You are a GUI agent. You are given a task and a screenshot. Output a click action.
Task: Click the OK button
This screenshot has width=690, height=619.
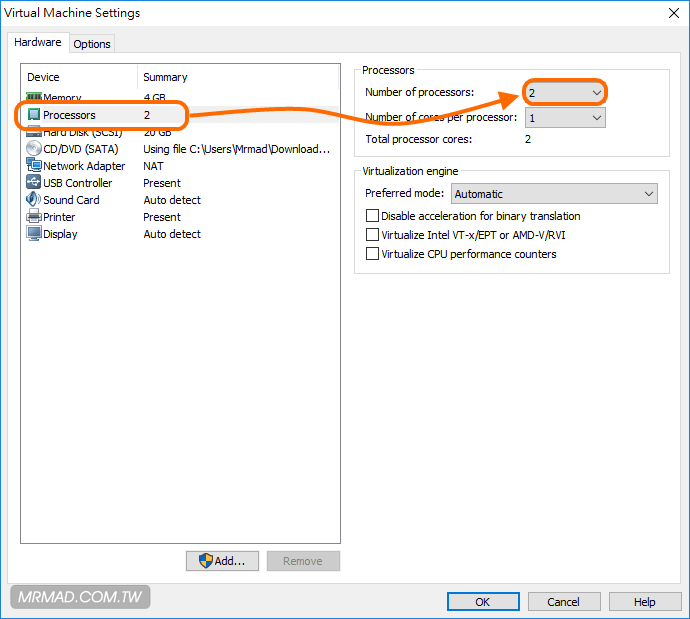(482, 601)
